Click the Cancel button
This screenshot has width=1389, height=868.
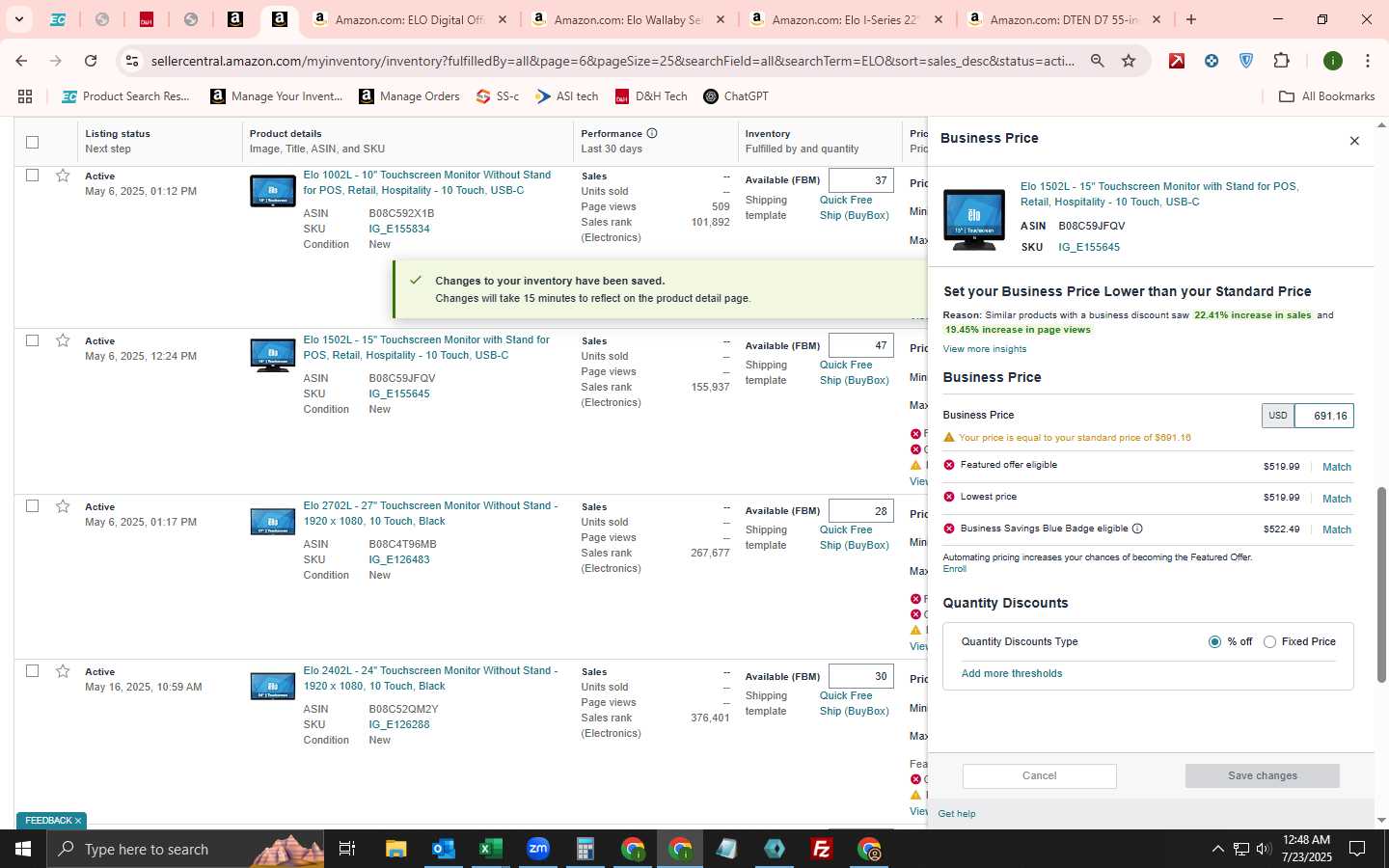(1039, 776)
